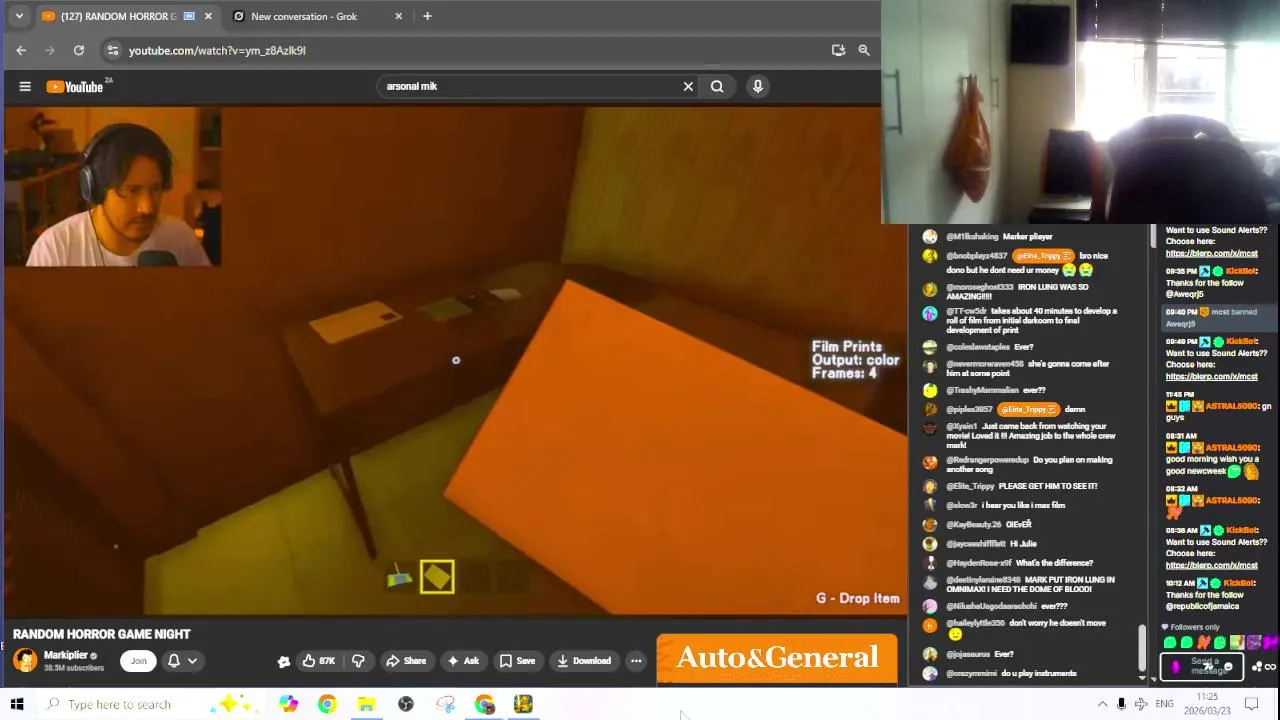Open a new browser tab

(427, 16)
